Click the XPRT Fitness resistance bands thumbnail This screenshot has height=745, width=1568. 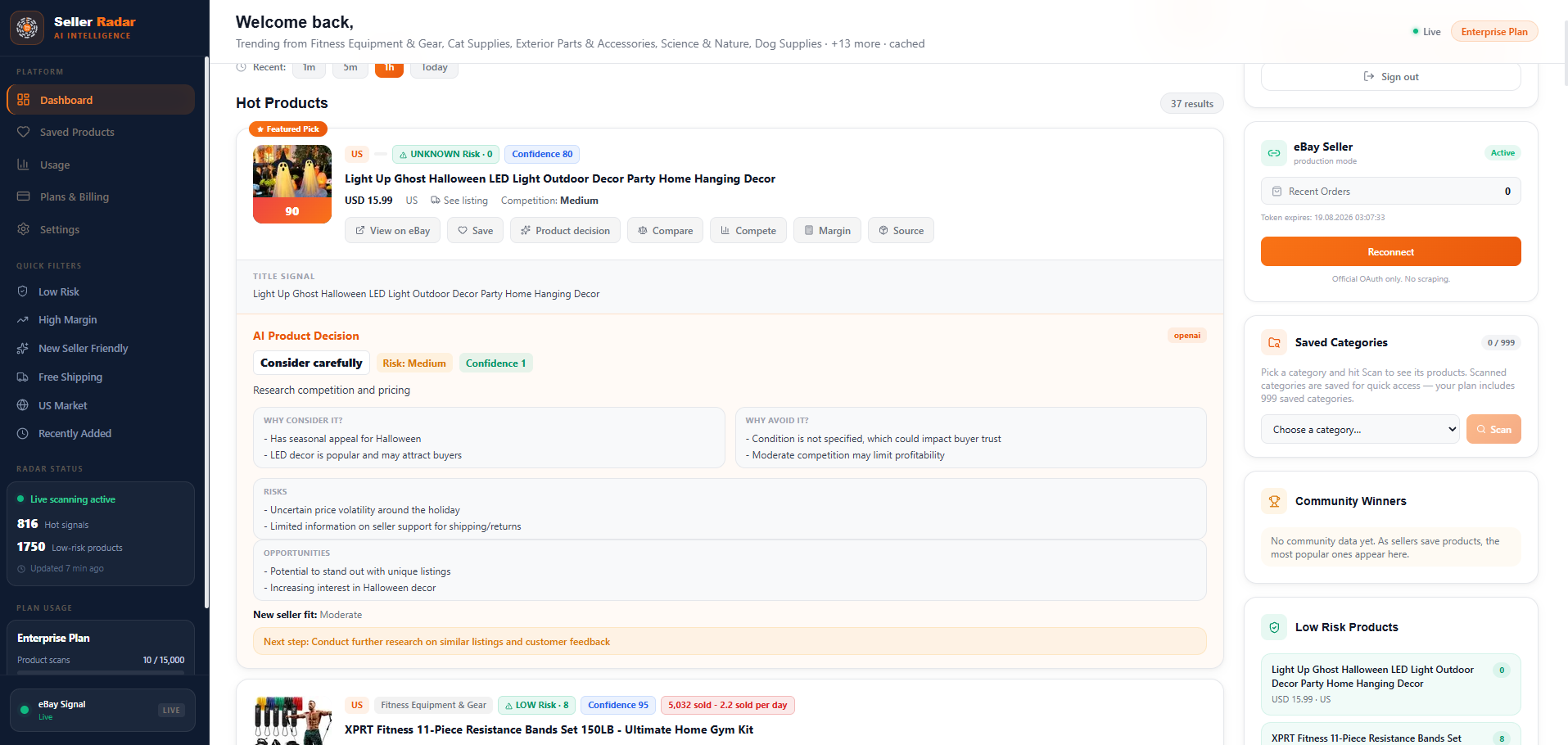[x=292, y=720]
